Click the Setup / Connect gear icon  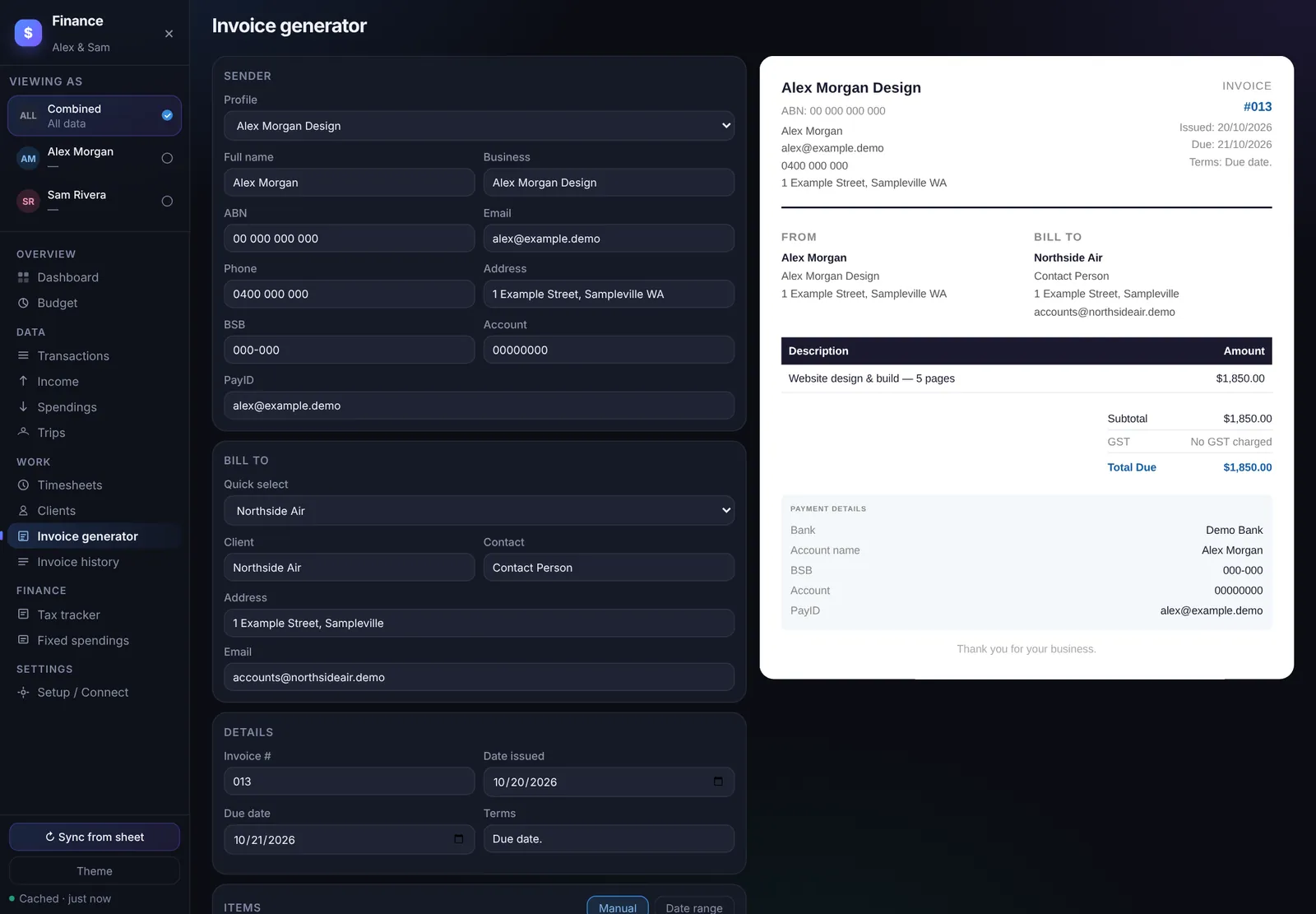pos(23,692)
